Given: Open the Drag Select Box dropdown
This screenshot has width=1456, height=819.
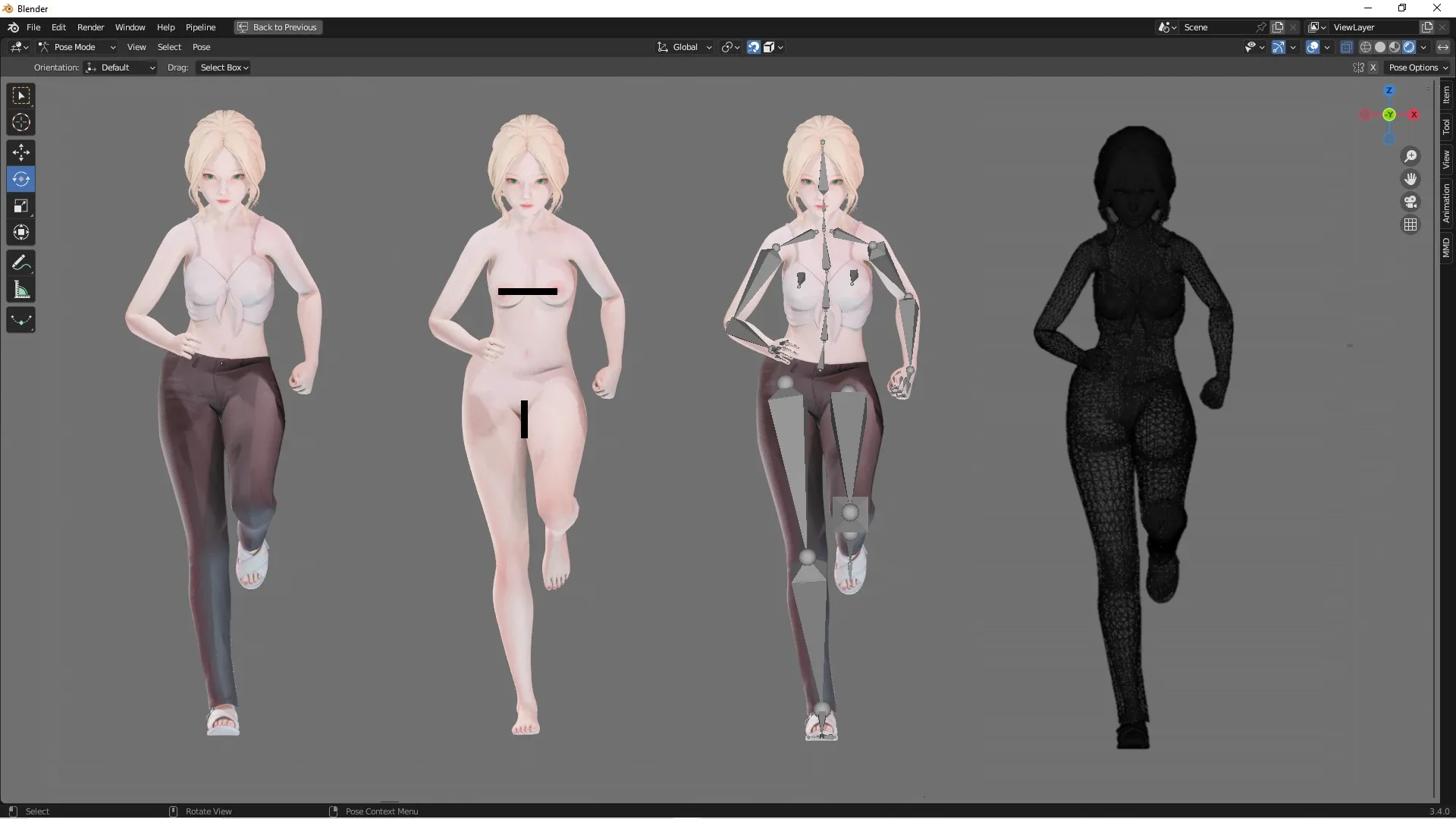Looking at the screenshot, I should click(223, 67).
